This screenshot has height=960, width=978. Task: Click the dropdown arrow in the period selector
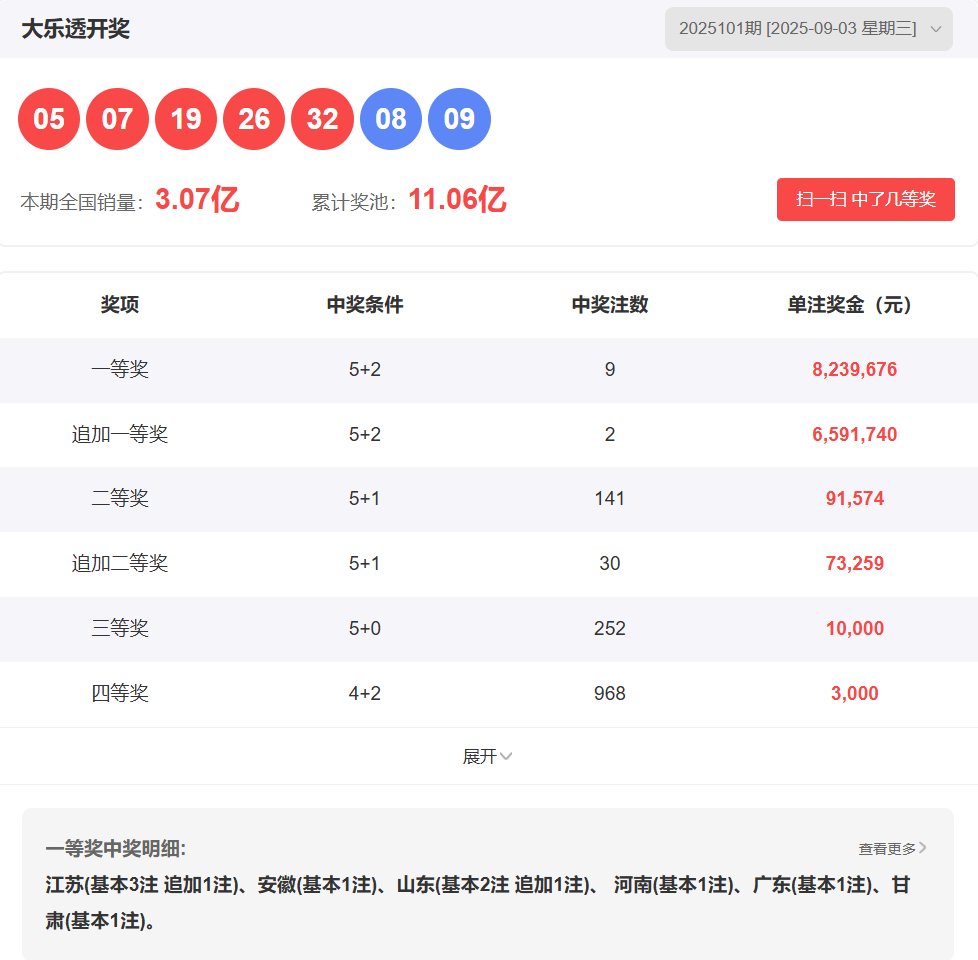pyautogui.click(x=936, y=29)
